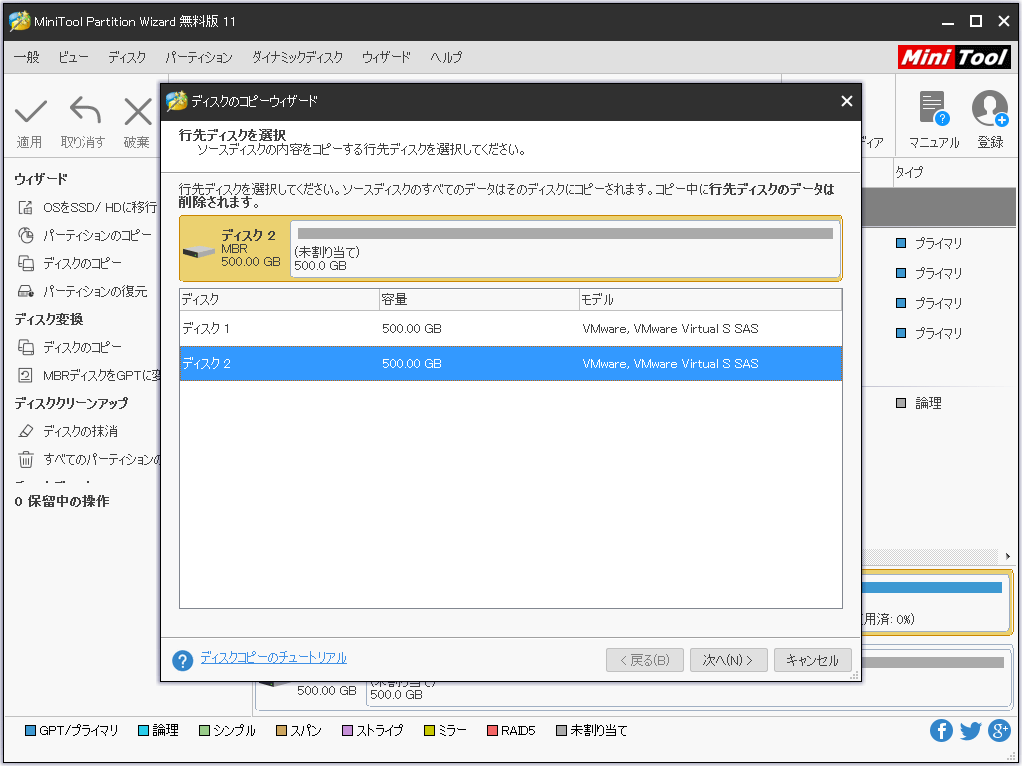This screenshot has height=766, width=1022.
Task: Select パーティションの復元 in the wizard sidebar
Action: pyautogui.click(x=94, y=291)
